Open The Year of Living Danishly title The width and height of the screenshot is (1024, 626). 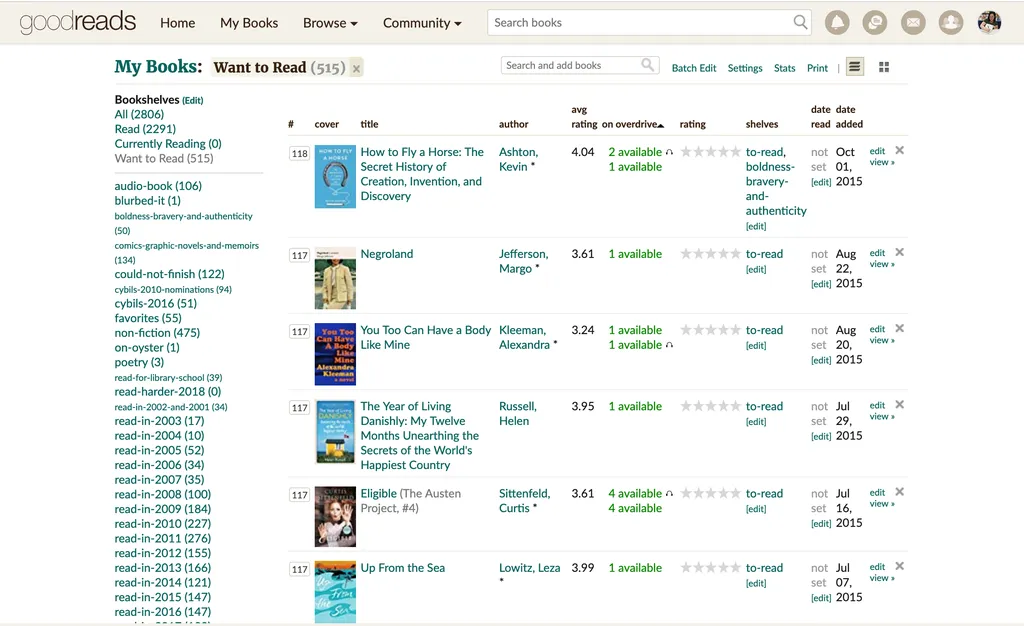419,435
